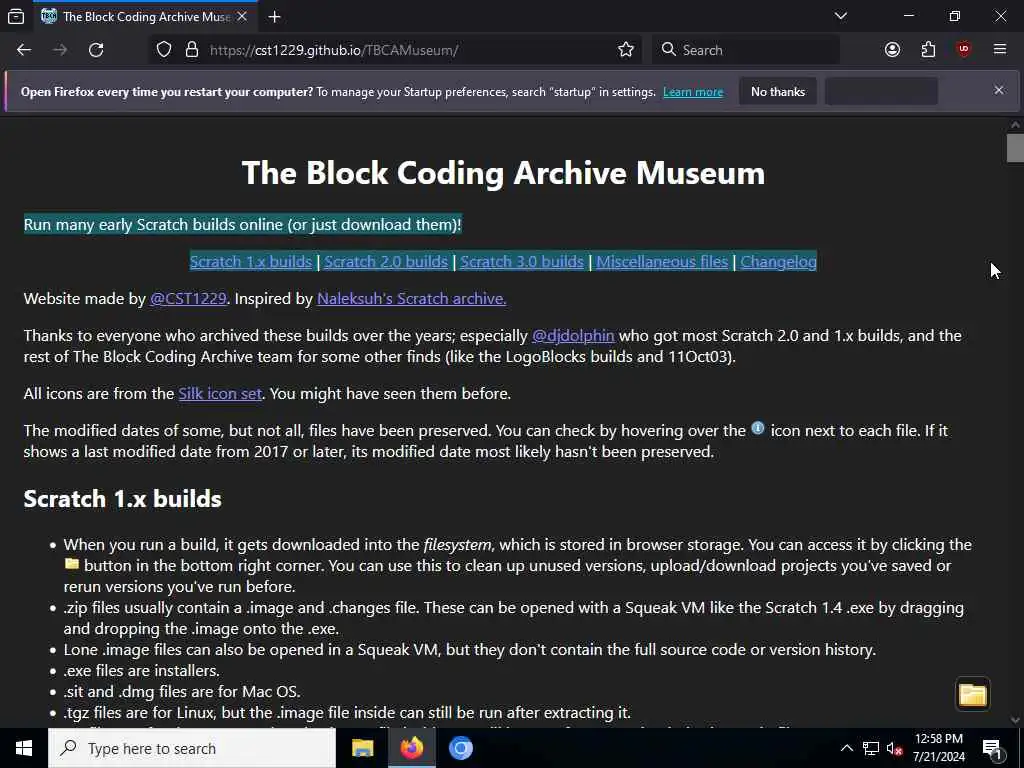Reload the current page

point(96,50)
